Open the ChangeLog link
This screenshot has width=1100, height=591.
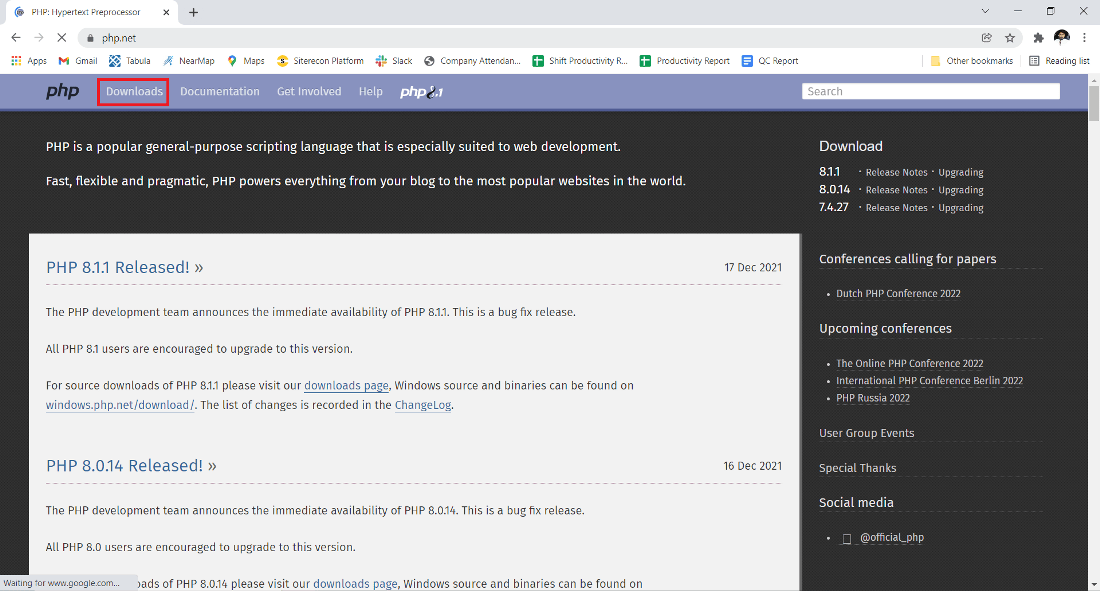click(423, 405)
